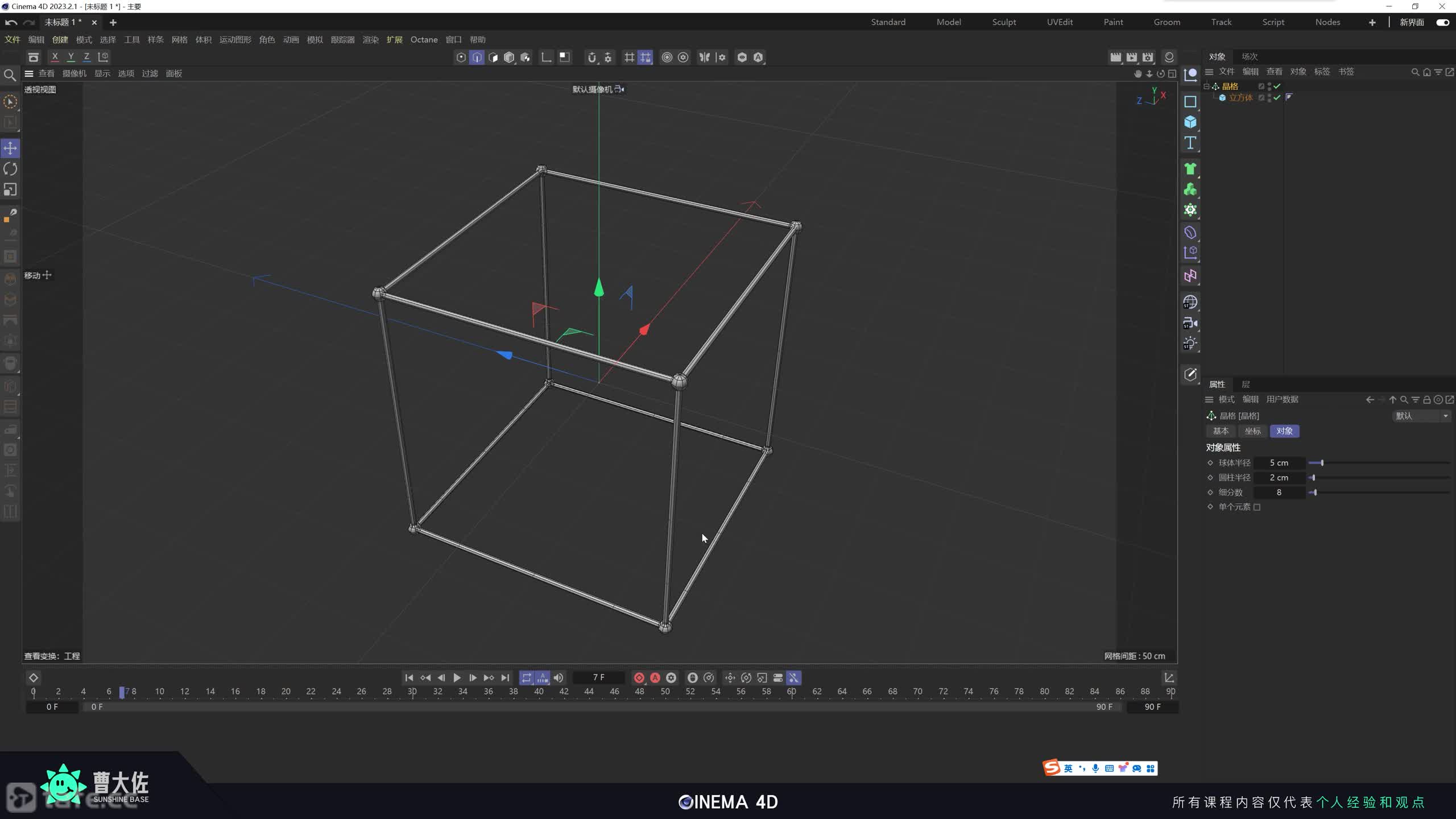This screenshot has width=1456, height=819.
Task: Click the Text spline tool icon
Action: click(x=1190, y=143)
